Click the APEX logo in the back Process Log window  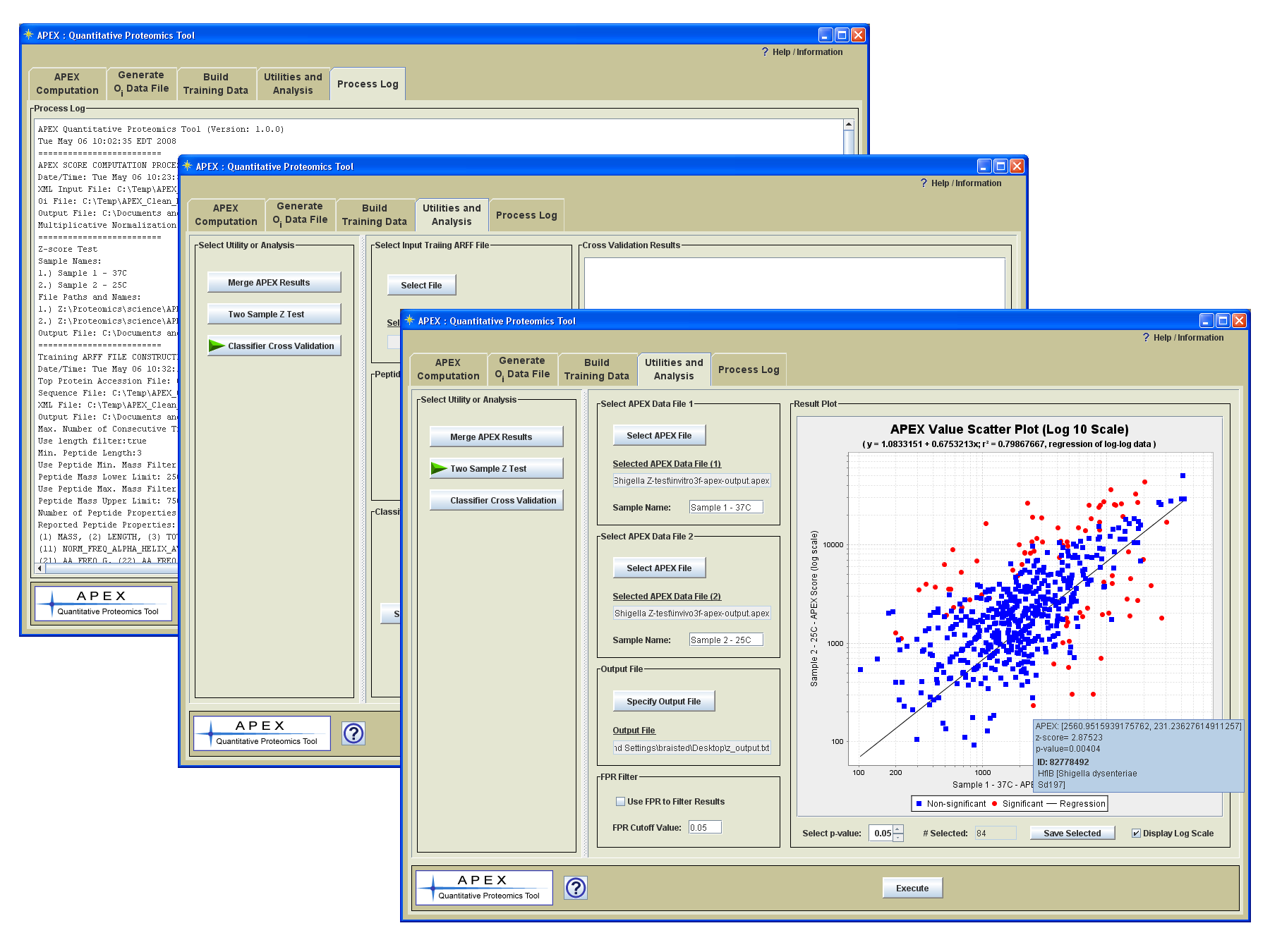103,603
